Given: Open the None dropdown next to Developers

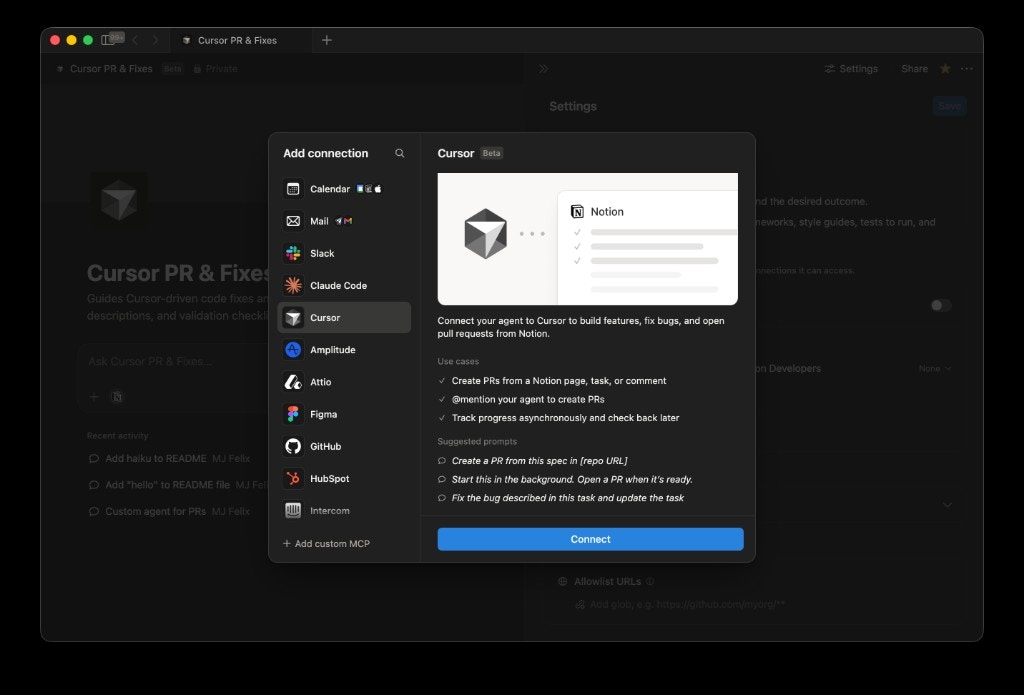Looking at the screenshot, I should (x=932, y=368).
